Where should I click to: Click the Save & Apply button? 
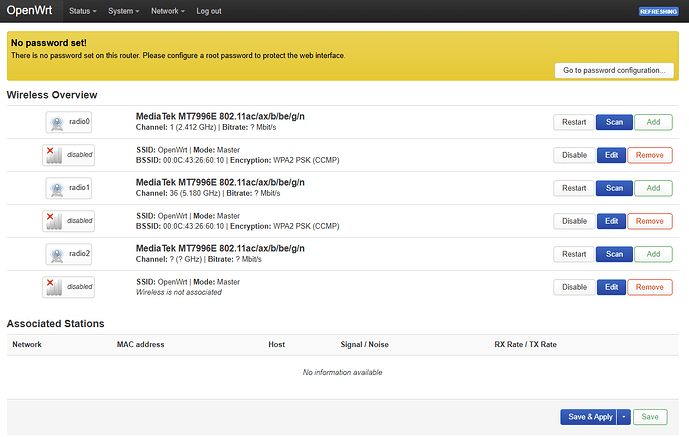pos(589,417)
